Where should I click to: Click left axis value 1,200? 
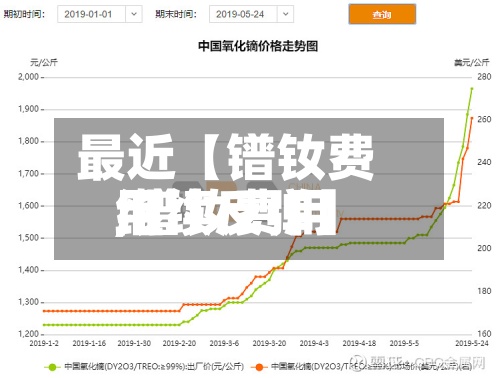[28, 334]
